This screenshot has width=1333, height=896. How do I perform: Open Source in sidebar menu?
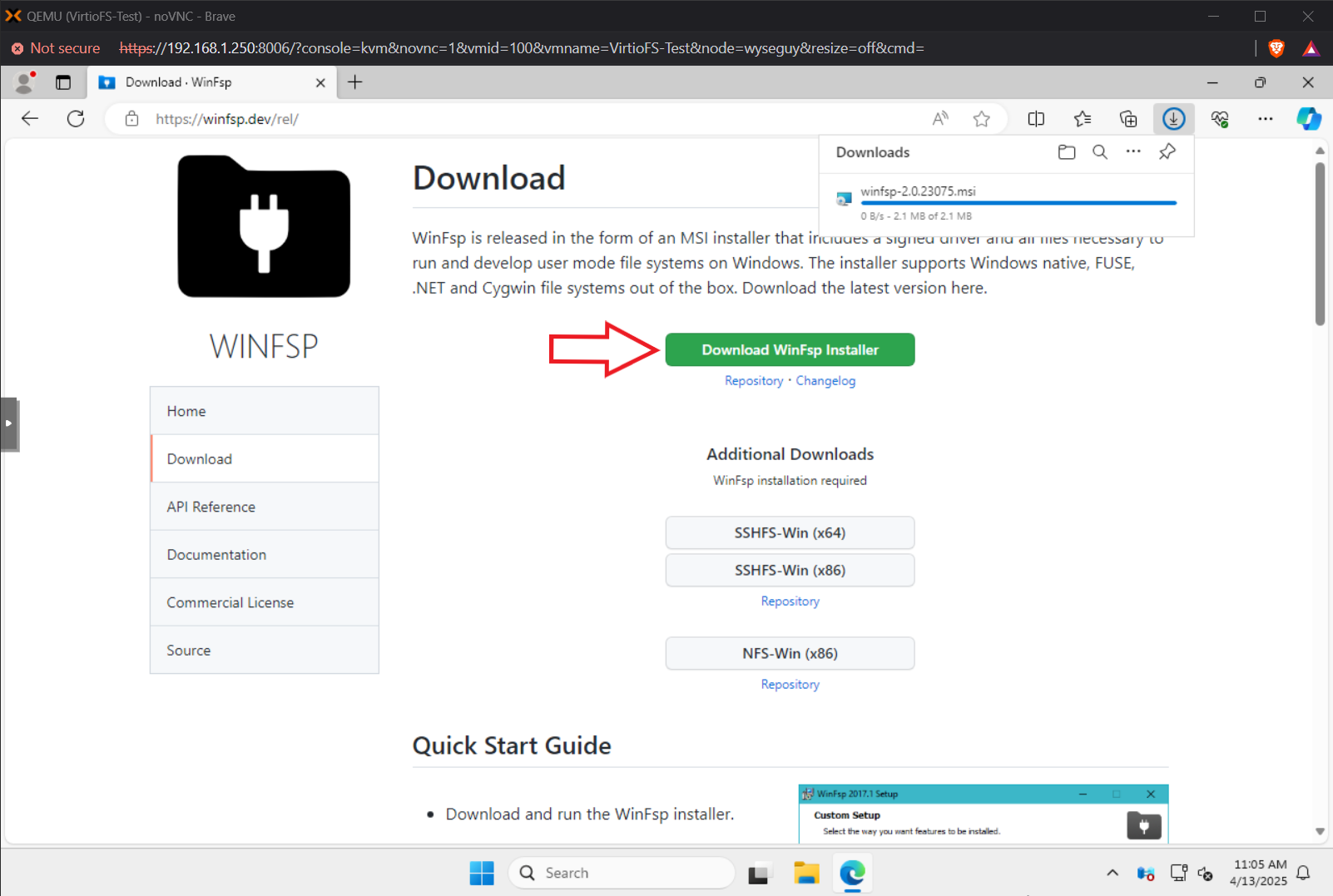265,650
